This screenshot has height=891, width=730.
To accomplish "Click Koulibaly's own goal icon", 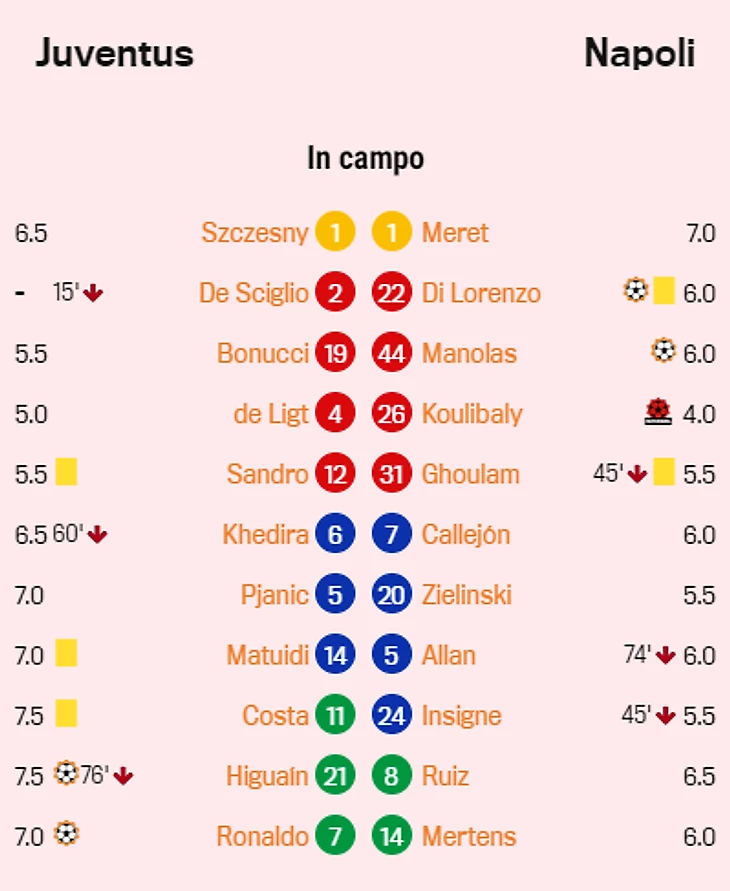I will click(657, 412).
